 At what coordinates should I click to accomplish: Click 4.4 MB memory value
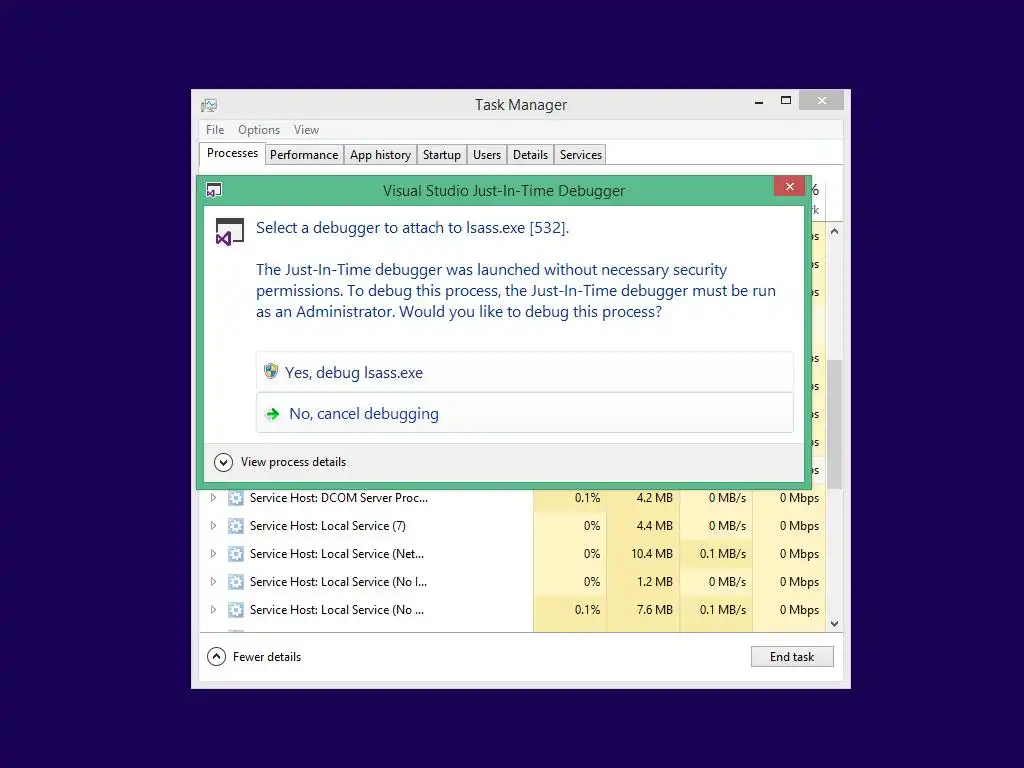(x=654, y=526)
